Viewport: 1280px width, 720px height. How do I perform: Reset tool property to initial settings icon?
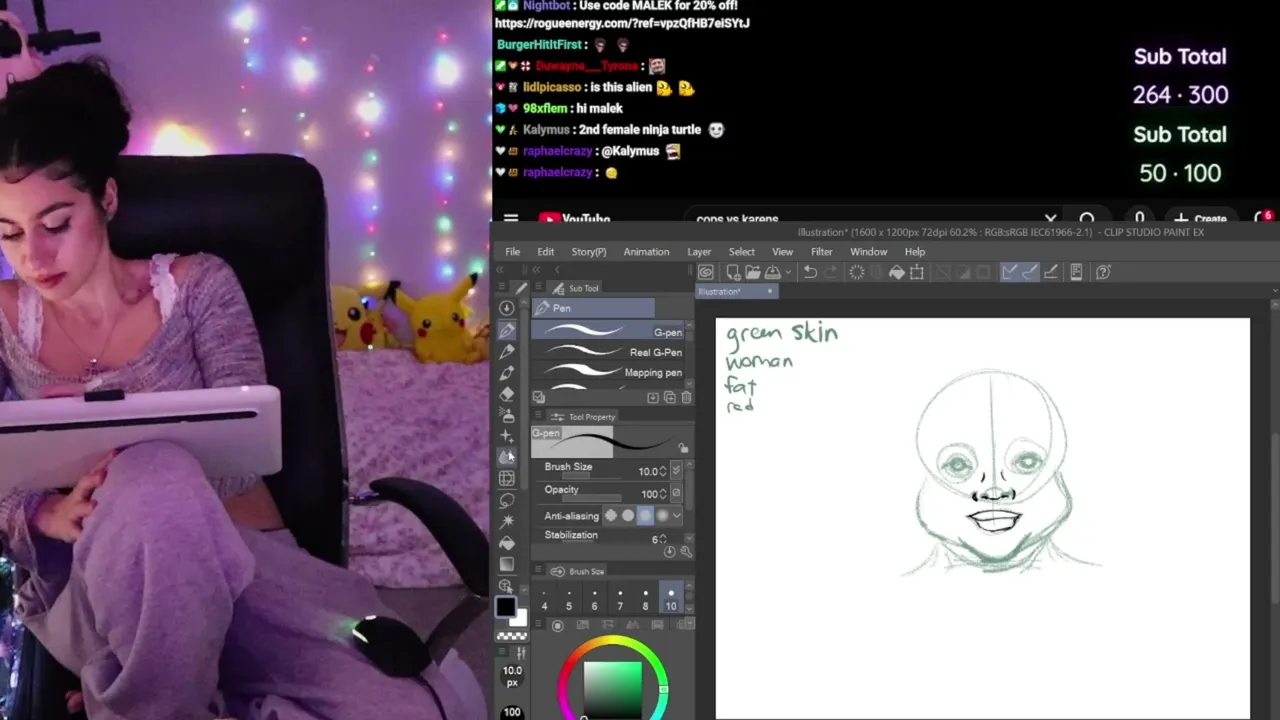[670, 552]
